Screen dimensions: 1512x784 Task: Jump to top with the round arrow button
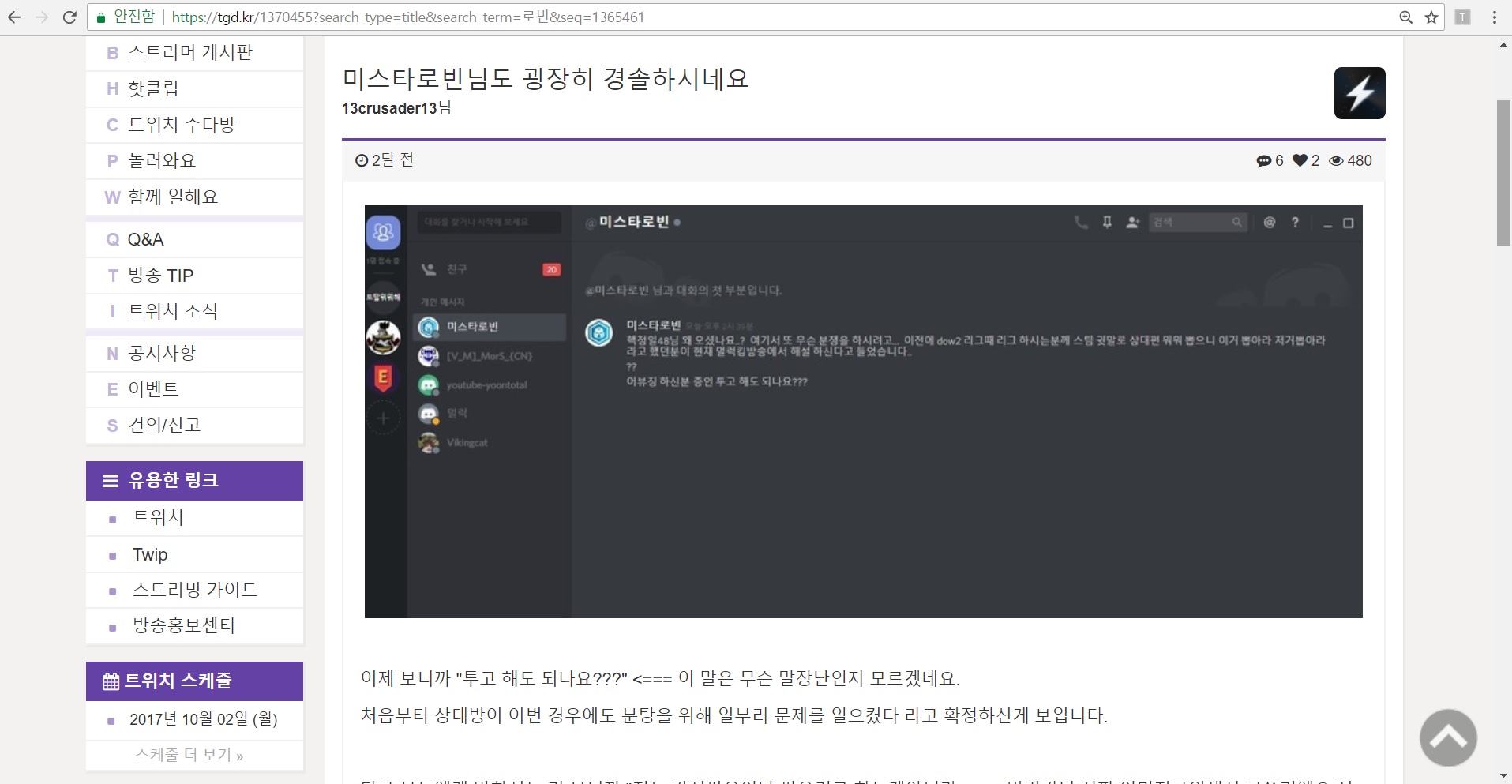pyautogui.click(x=1448, y=737)
